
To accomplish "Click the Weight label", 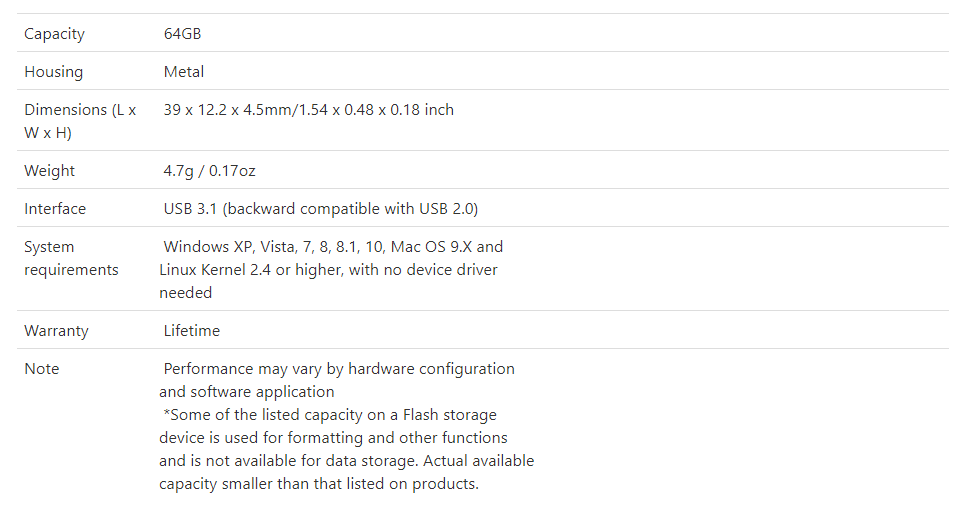I will [x=50, y=171].
